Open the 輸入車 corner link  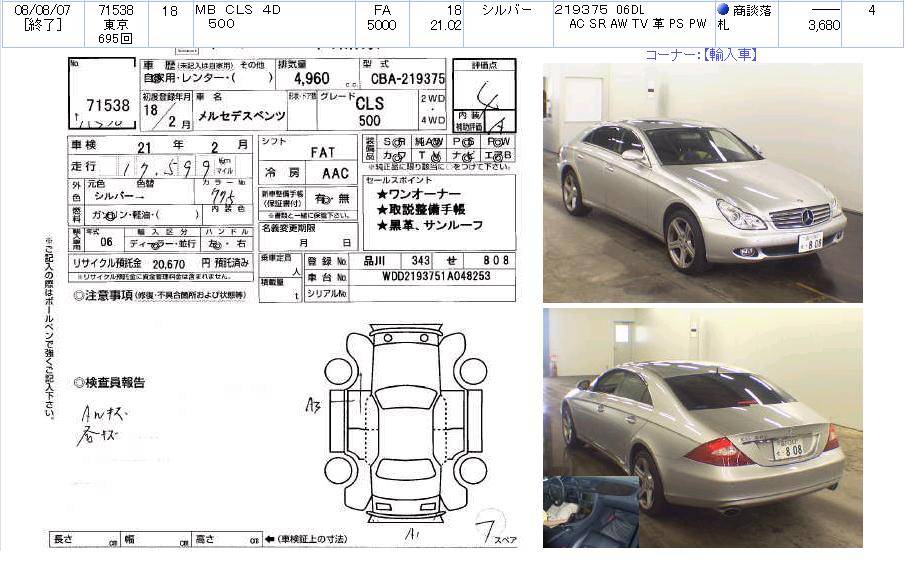(x=731, y=55)
